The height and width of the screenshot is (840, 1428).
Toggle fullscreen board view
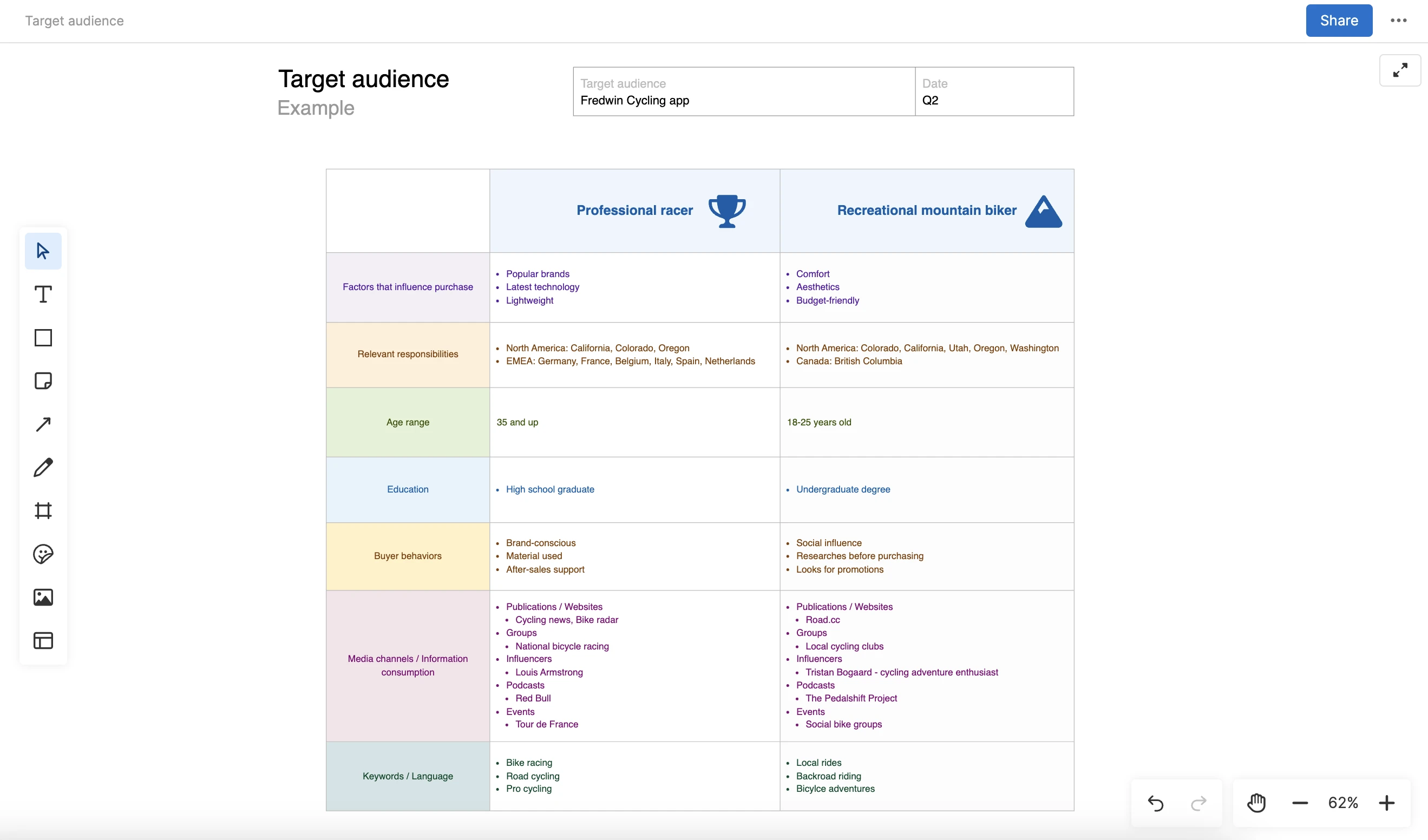click(1400, 70)
